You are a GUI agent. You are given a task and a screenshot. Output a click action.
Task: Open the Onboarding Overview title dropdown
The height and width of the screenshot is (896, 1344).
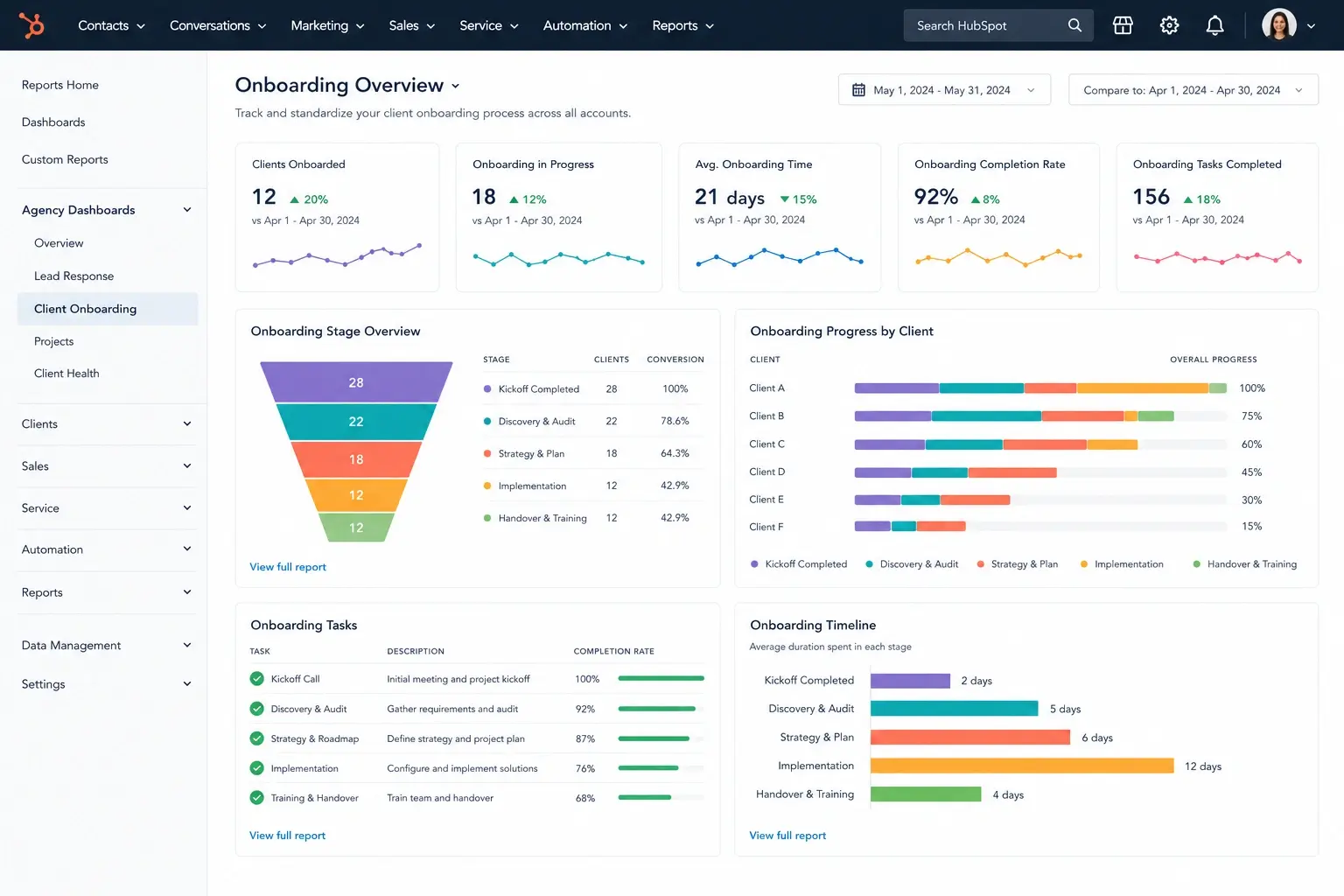[x=455, y=86]
